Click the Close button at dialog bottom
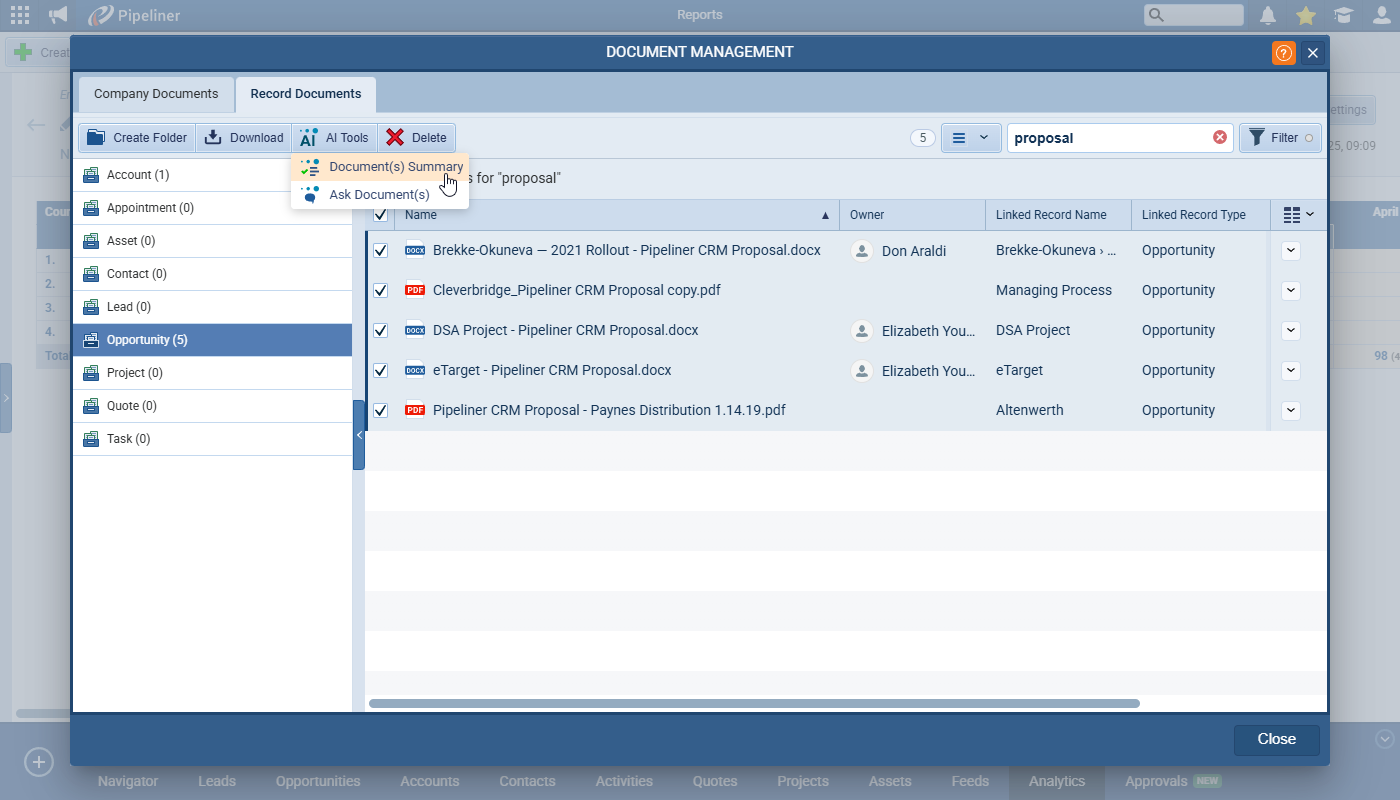The width and height of the screenshot is (1400, 800). click(1276, 739)
